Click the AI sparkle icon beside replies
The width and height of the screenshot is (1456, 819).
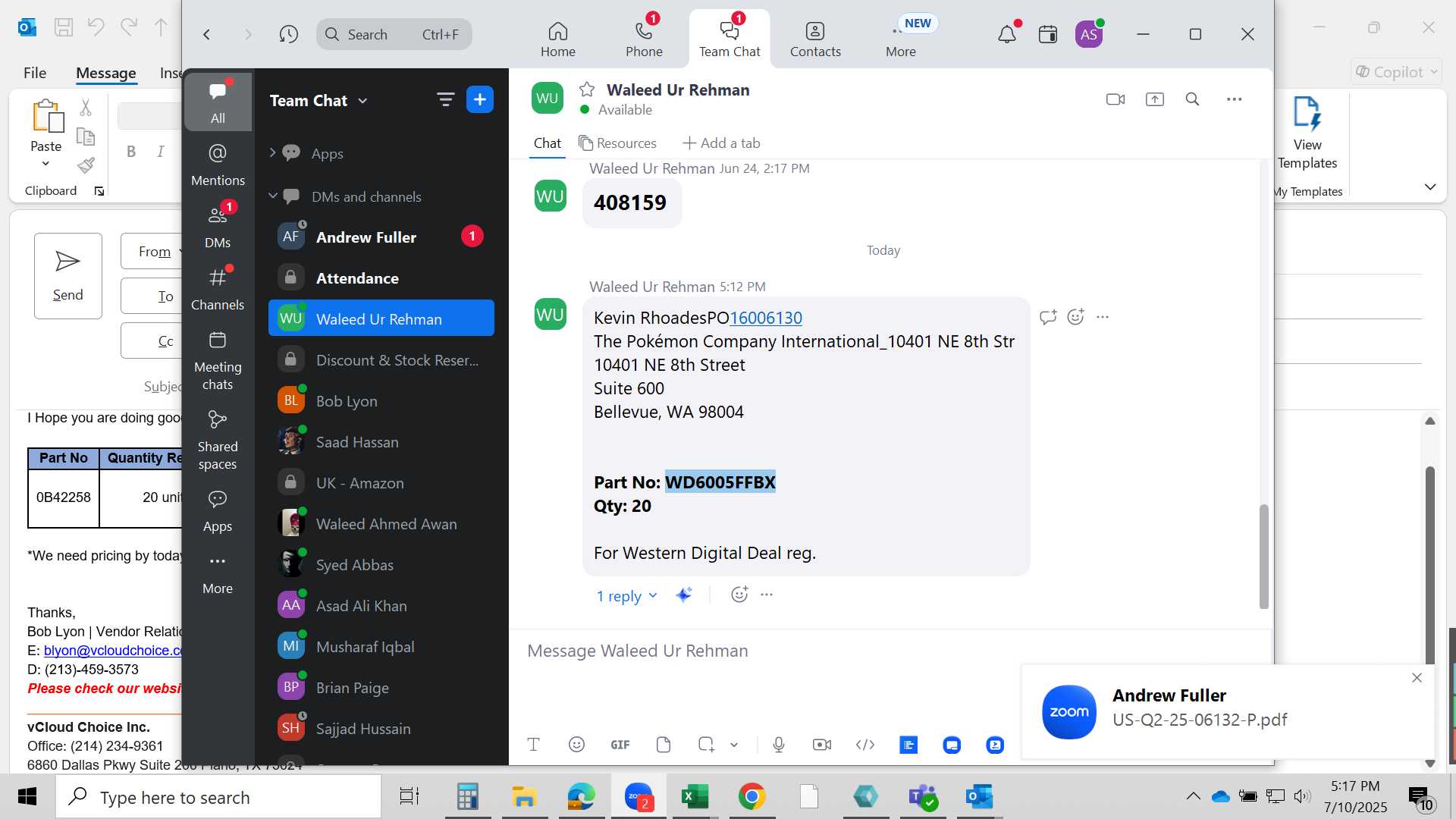[684, 595]
